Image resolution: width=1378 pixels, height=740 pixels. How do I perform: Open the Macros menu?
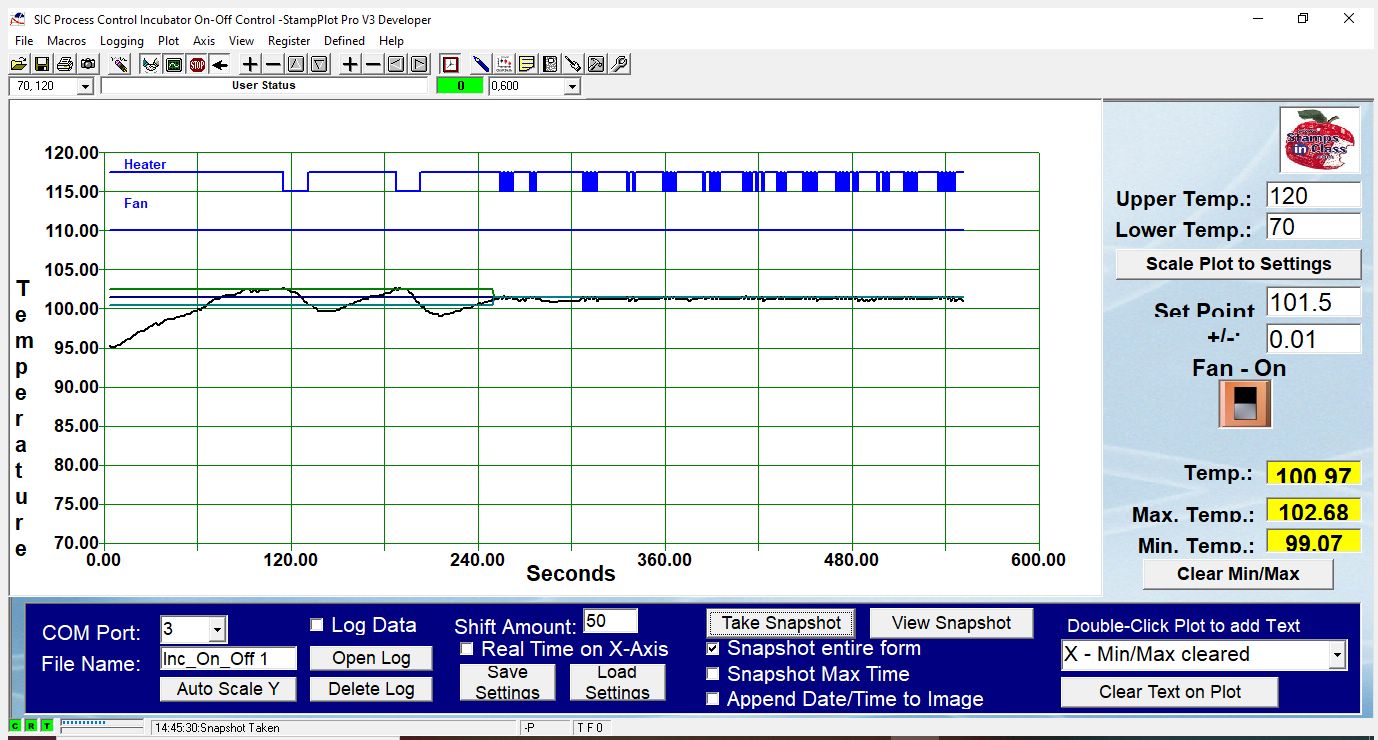[67, 41]
